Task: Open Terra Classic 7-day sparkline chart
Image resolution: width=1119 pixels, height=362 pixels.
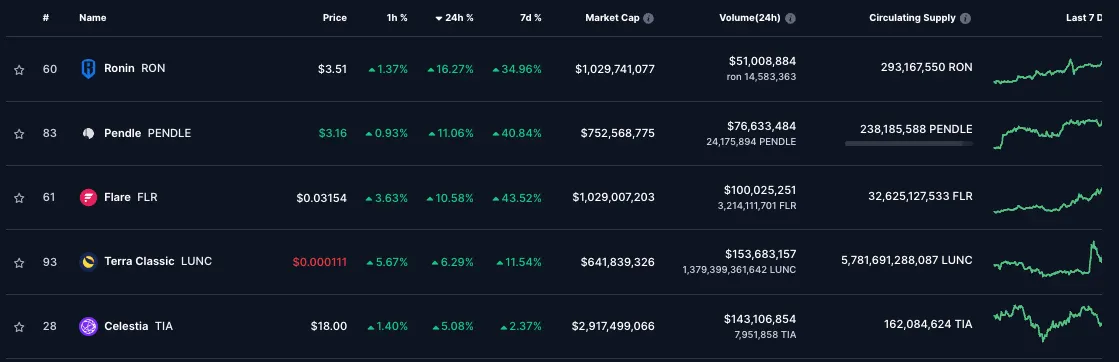Action: click(1047, 261)
